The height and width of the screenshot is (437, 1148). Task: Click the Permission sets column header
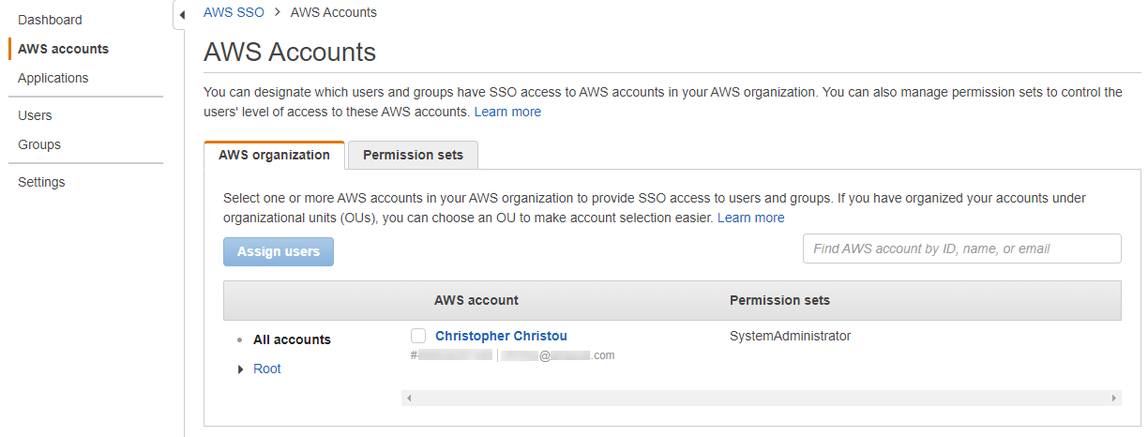click(780, 300)
